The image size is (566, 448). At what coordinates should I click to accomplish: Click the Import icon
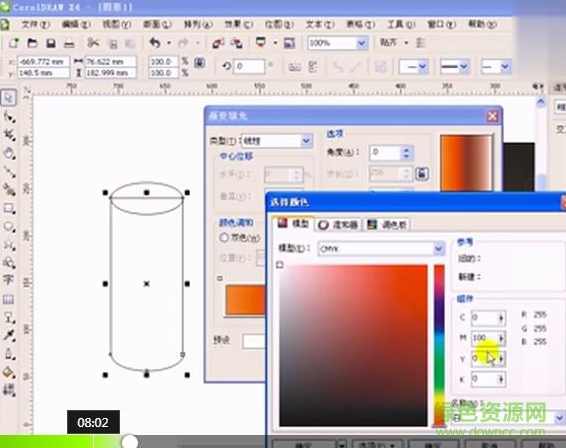(x=218, y=43)
